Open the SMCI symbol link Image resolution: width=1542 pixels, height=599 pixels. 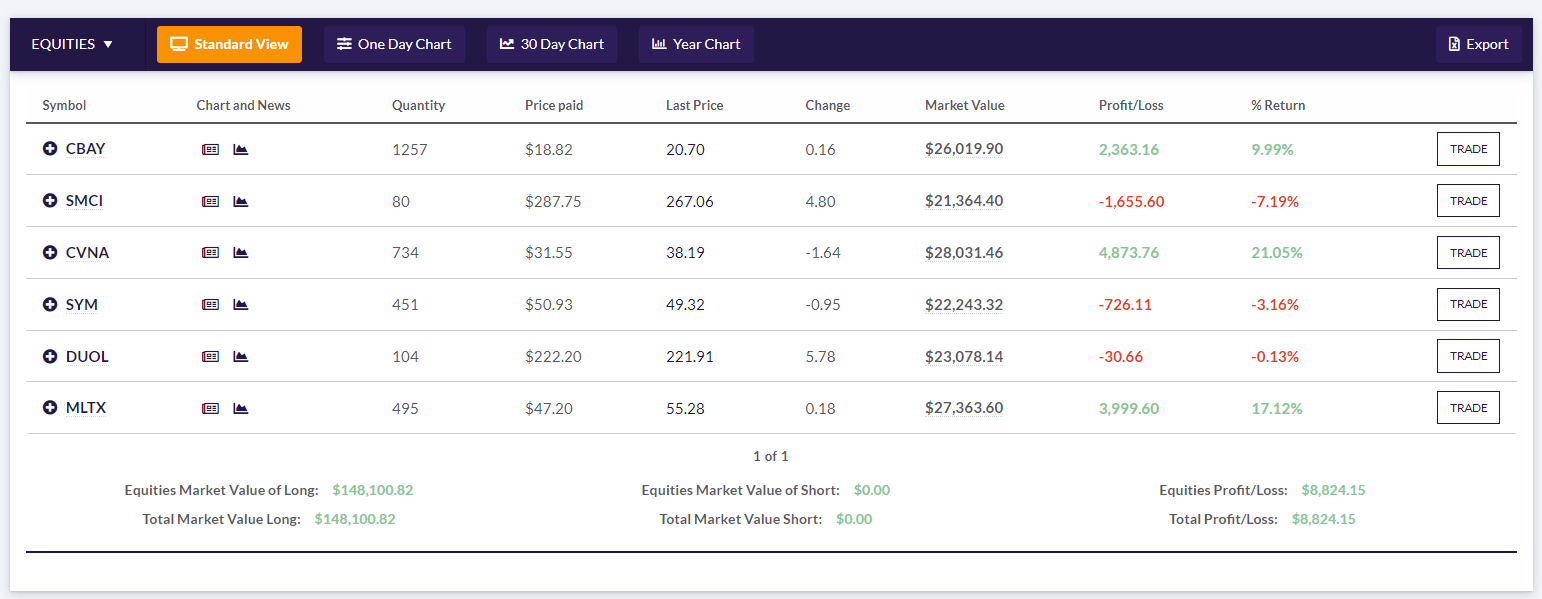point(84,201)
